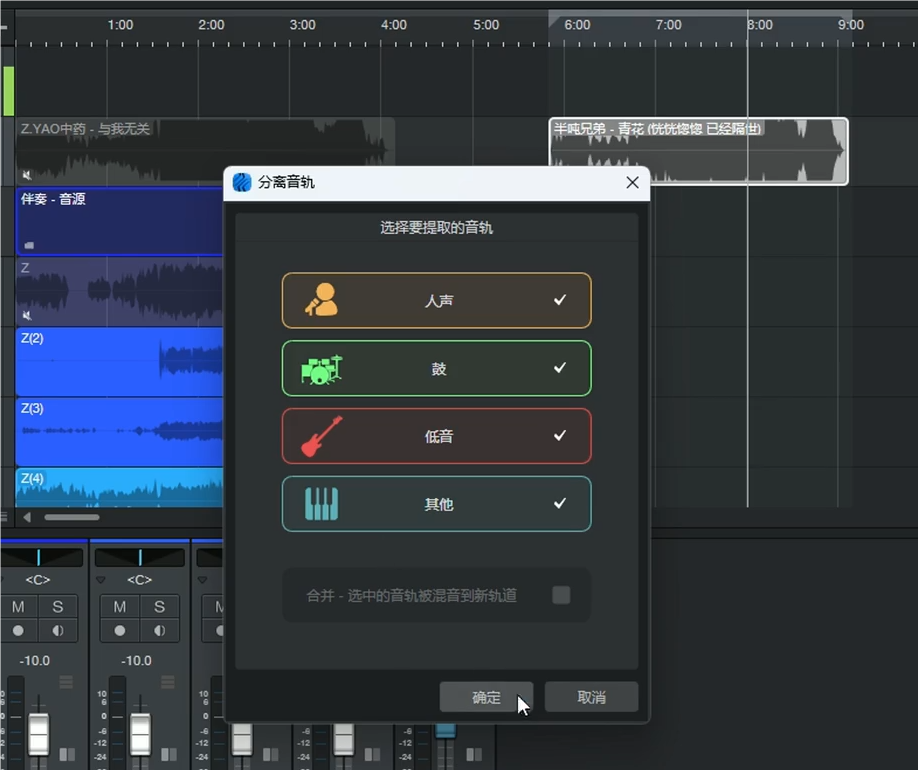Click the piano keys icon for 其他
The width and height of the screenshot is (918, 770).
point(321,504)
